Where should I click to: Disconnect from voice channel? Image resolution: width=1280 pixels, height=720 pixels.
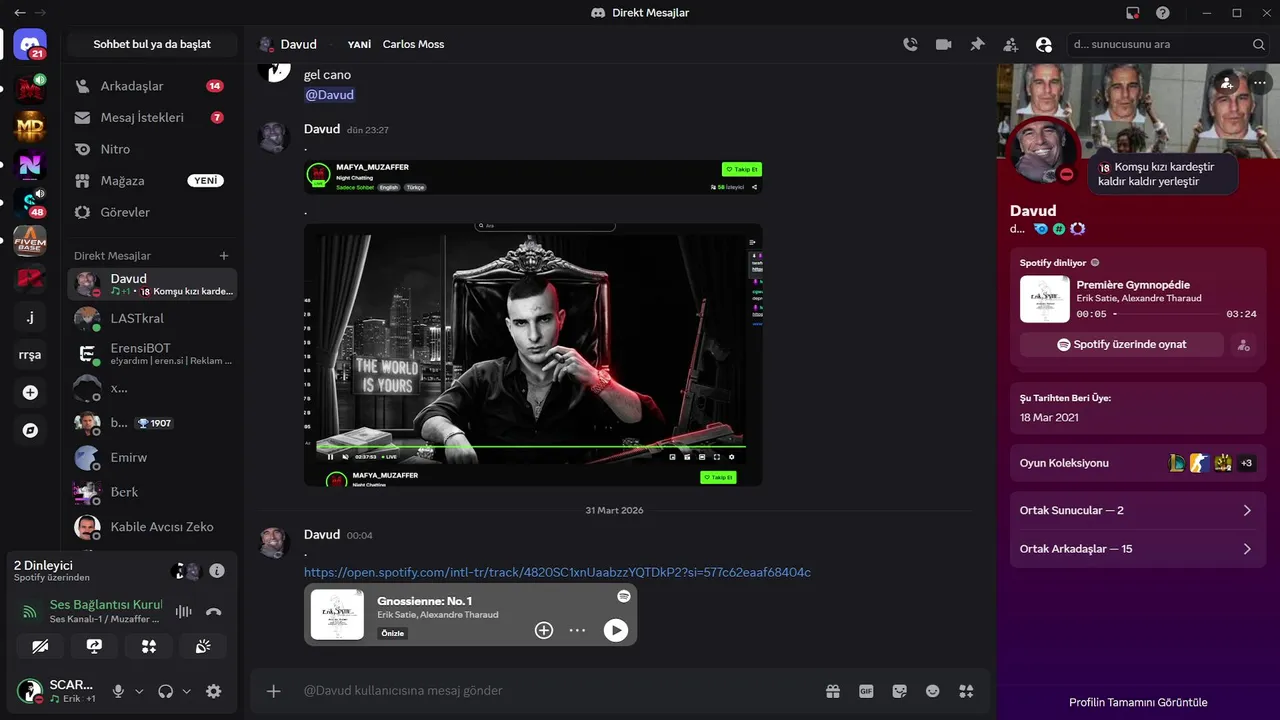(x=213, y=611)
